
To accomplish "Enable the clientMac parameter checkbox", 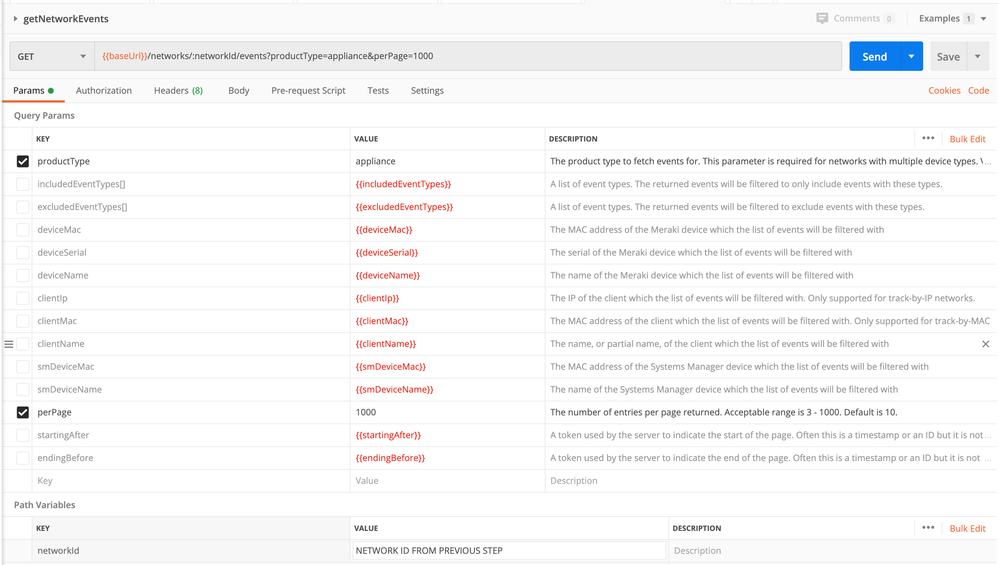I will pos(23,321).
